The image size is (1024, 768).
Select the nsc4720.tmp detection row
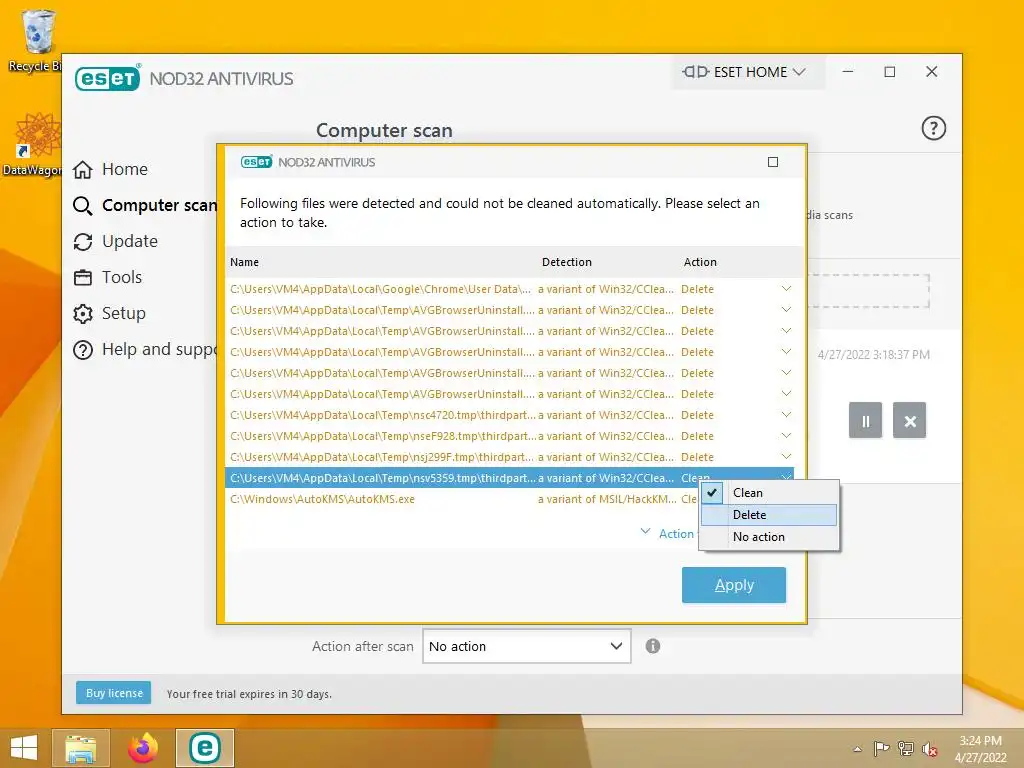[509, 415]
